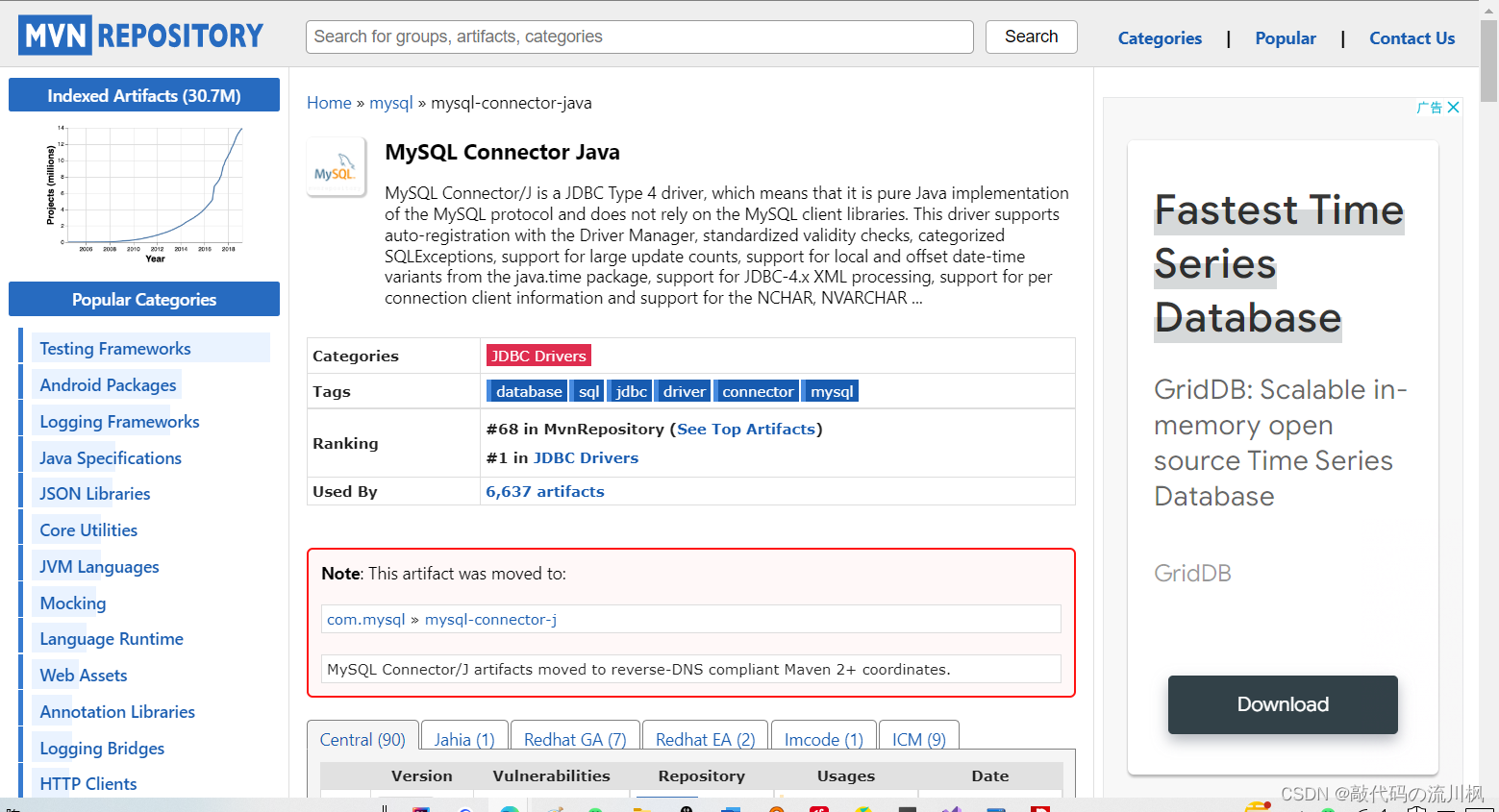Open Contact Us page
This screenshot has width=1499, height=812.
pos(1412,38)
